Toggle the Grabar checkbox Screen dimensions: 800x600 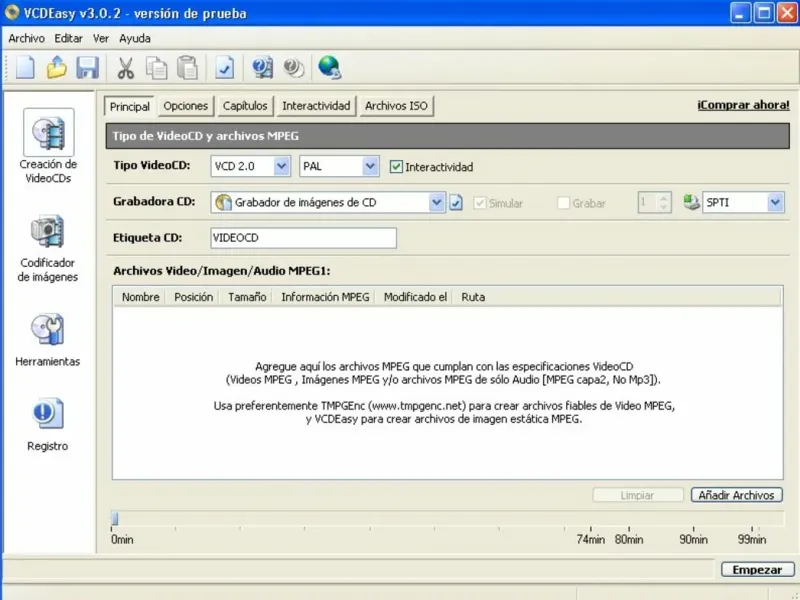pyautogui.click(x=564, y=203)
